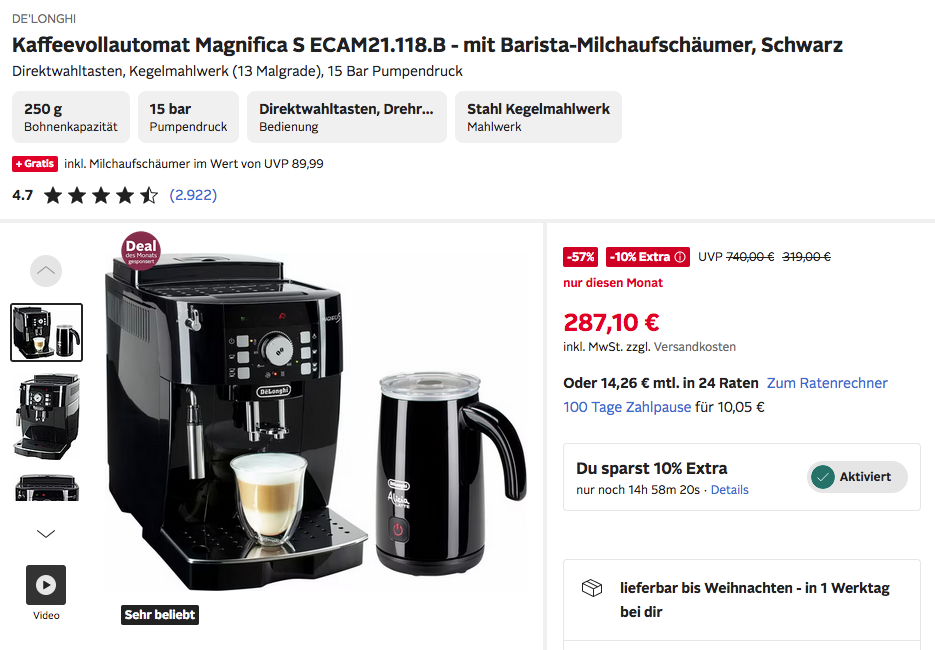The height and width of the screenshot is (650, 935).
Task: Open Zum Ratenrechner link
Action: tap(827, 383)
